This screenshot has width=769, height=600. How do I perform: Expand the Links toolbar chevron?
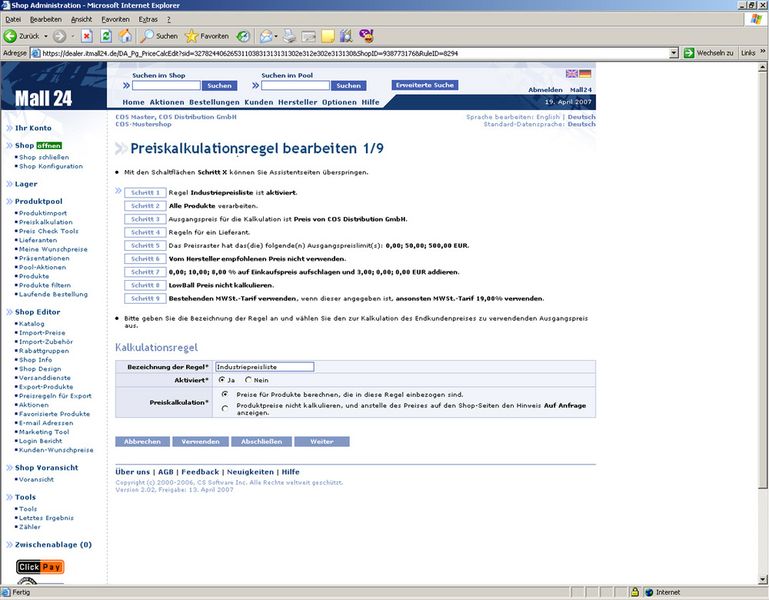[x=763, y=52]
